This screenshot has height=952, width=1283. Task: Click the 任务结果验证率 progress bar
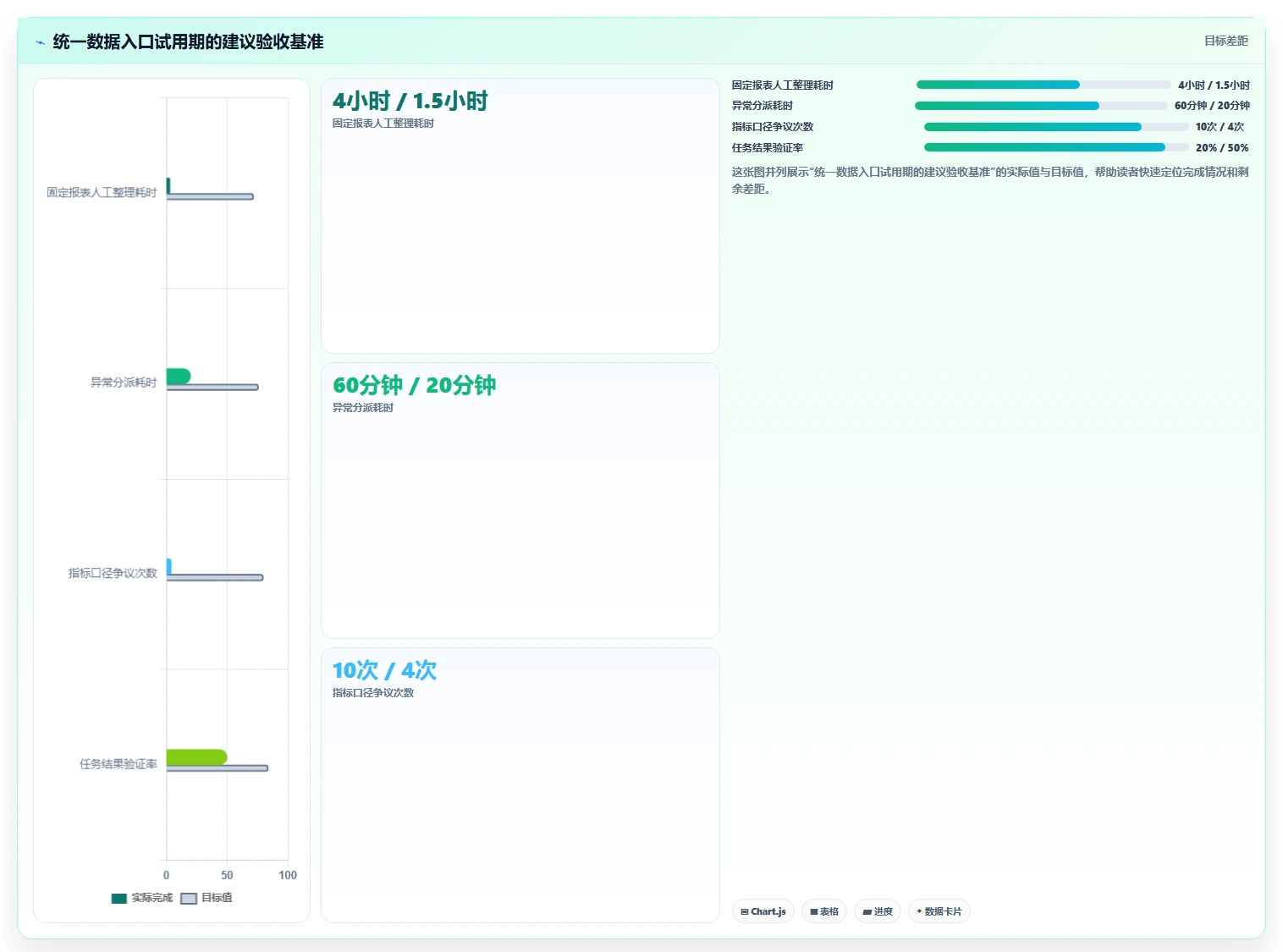(1056, 147)
